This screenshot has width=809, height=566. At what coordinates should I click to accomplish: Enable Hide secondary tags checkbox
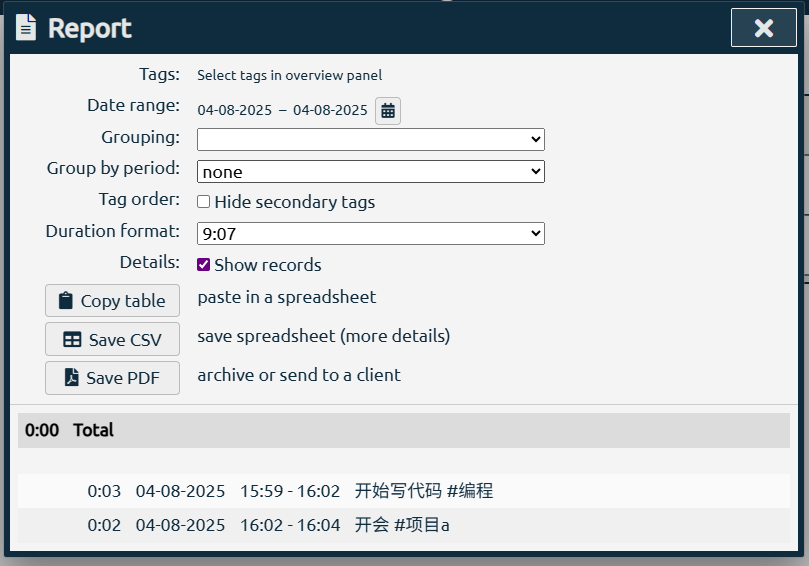coord(203,202)
